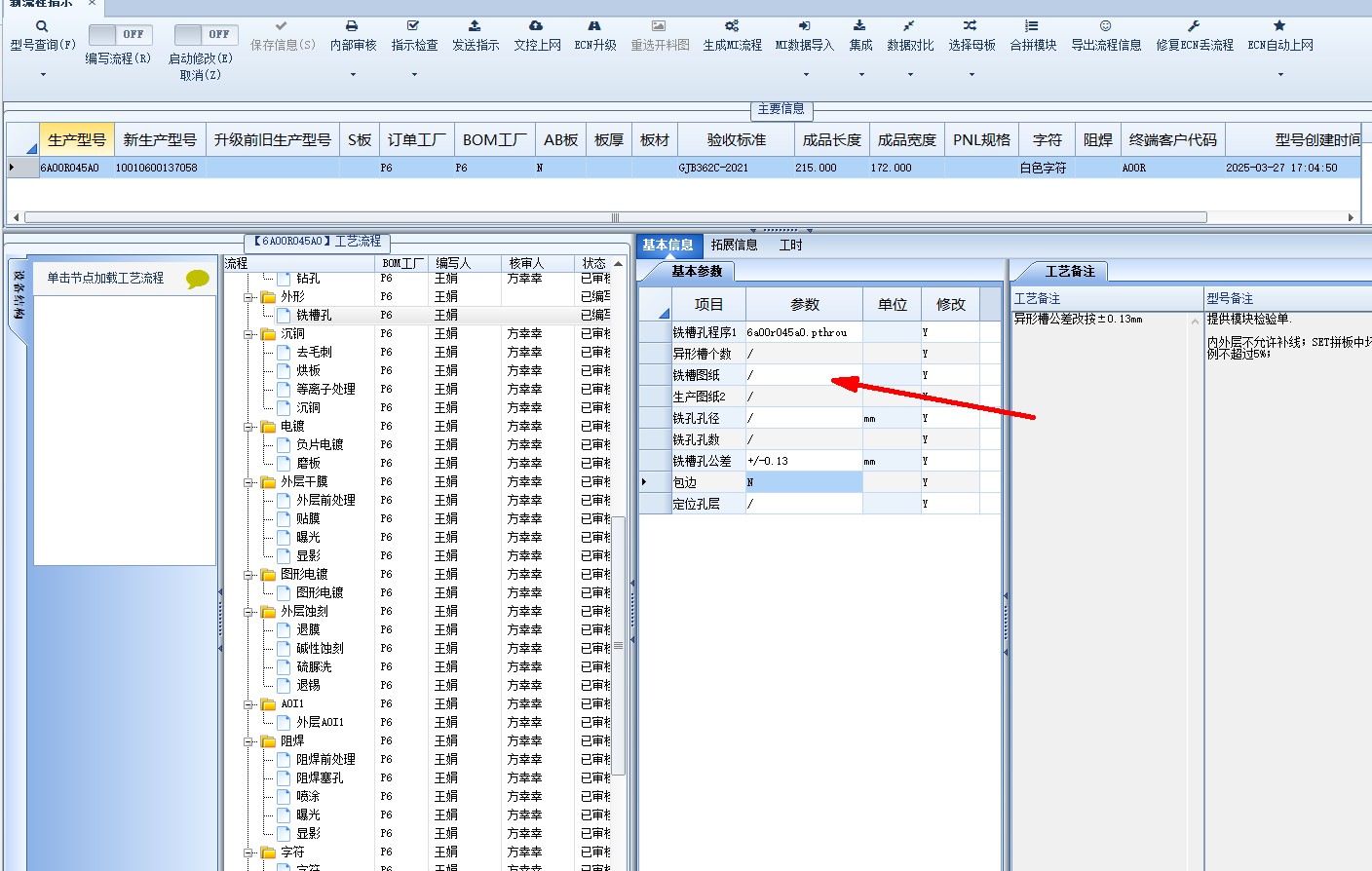
Task: Click the 铣槽孔程序1 value cell
Action: [x=804, y=332]
